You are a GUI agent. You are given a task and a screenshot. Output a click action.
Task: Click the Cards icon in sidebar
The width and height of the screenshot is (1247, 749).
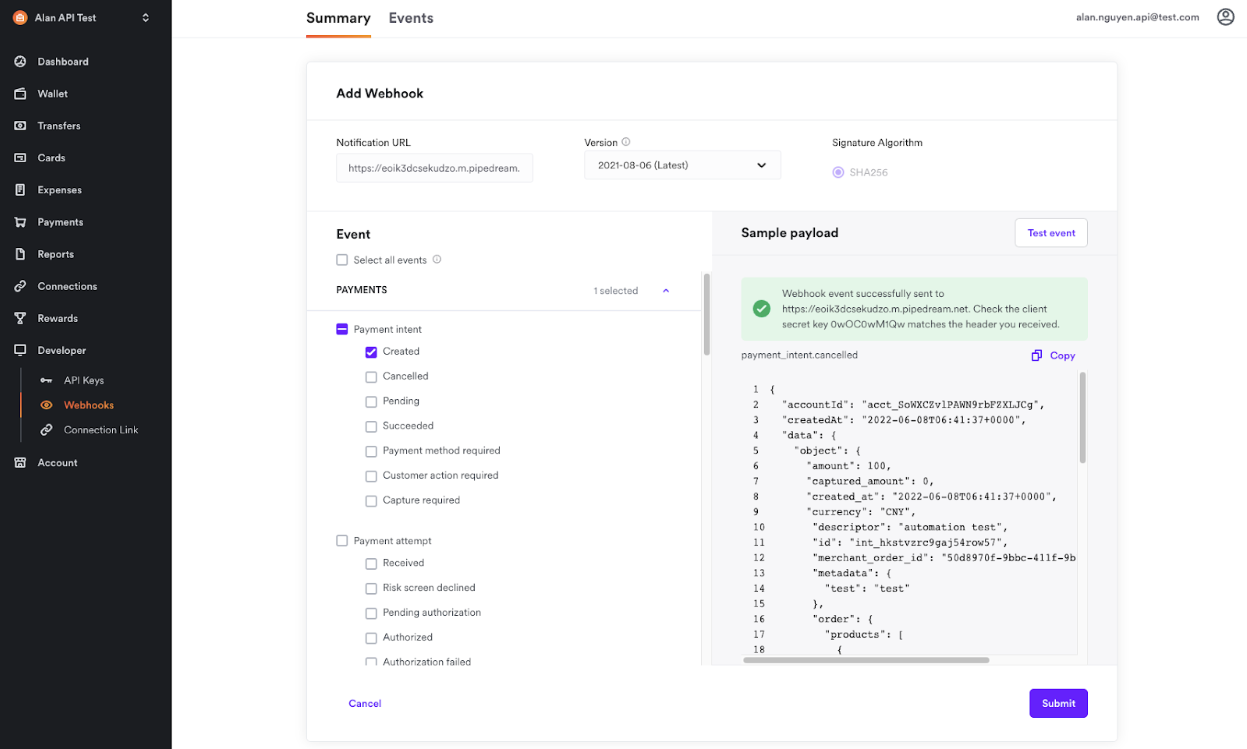20,158
